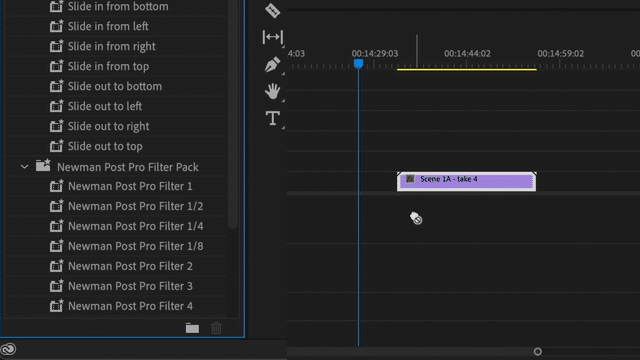
Task: Select the Newman Post Pro Filter 1/8 label
Action: [136, 247]
